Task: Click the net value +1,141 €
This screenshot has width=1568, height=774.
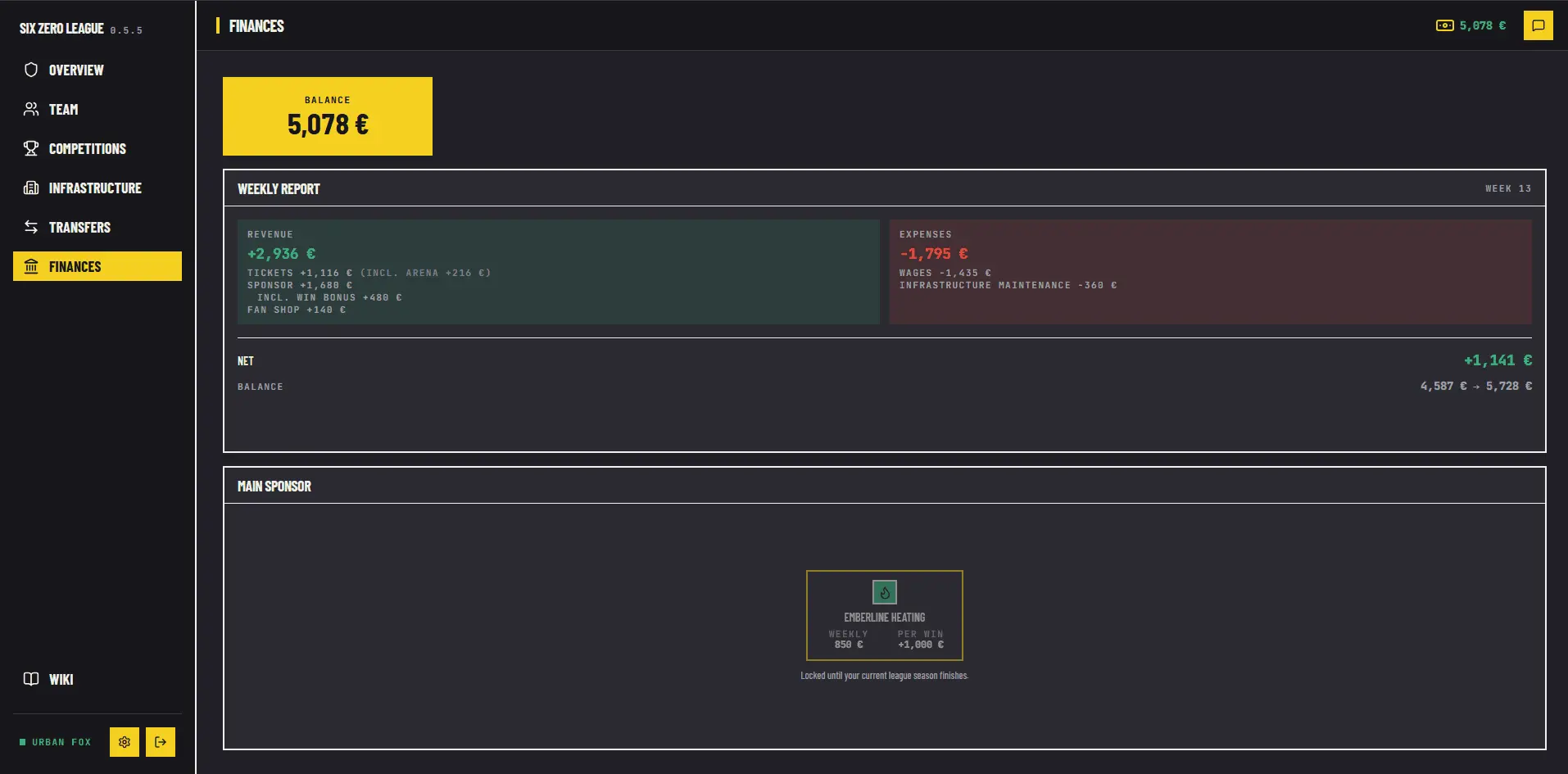Action: tap(1498, 360)
